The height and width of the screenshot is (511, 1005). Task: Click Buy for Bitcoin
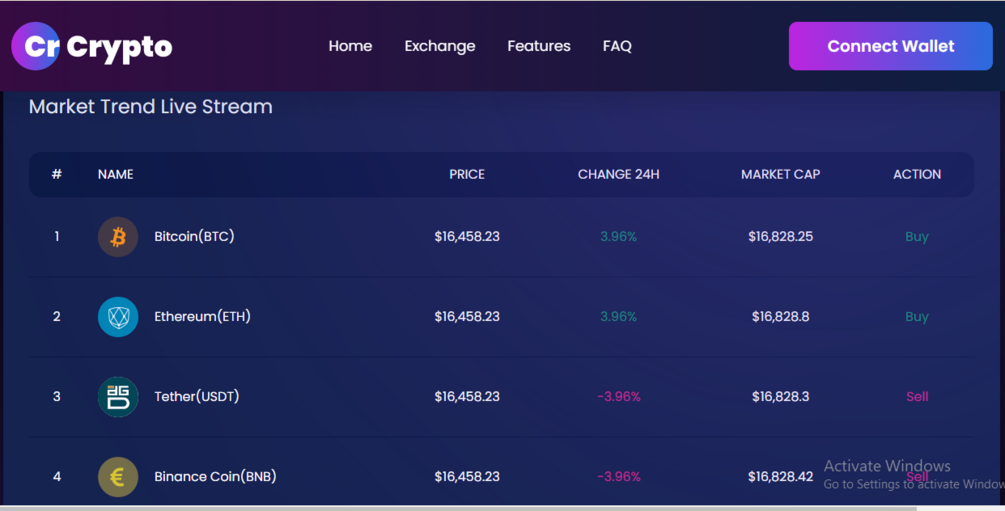(x=917, y=237)
